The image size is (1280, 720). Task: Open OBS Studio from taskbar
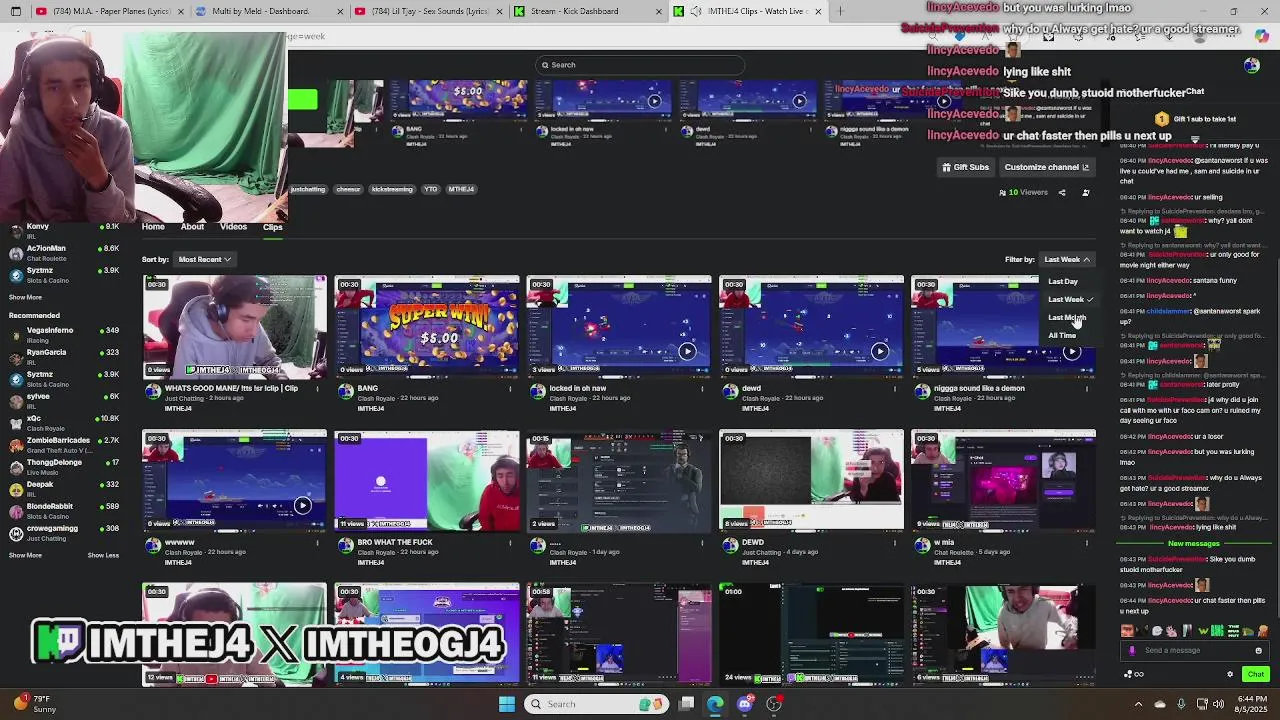[773, 704]
